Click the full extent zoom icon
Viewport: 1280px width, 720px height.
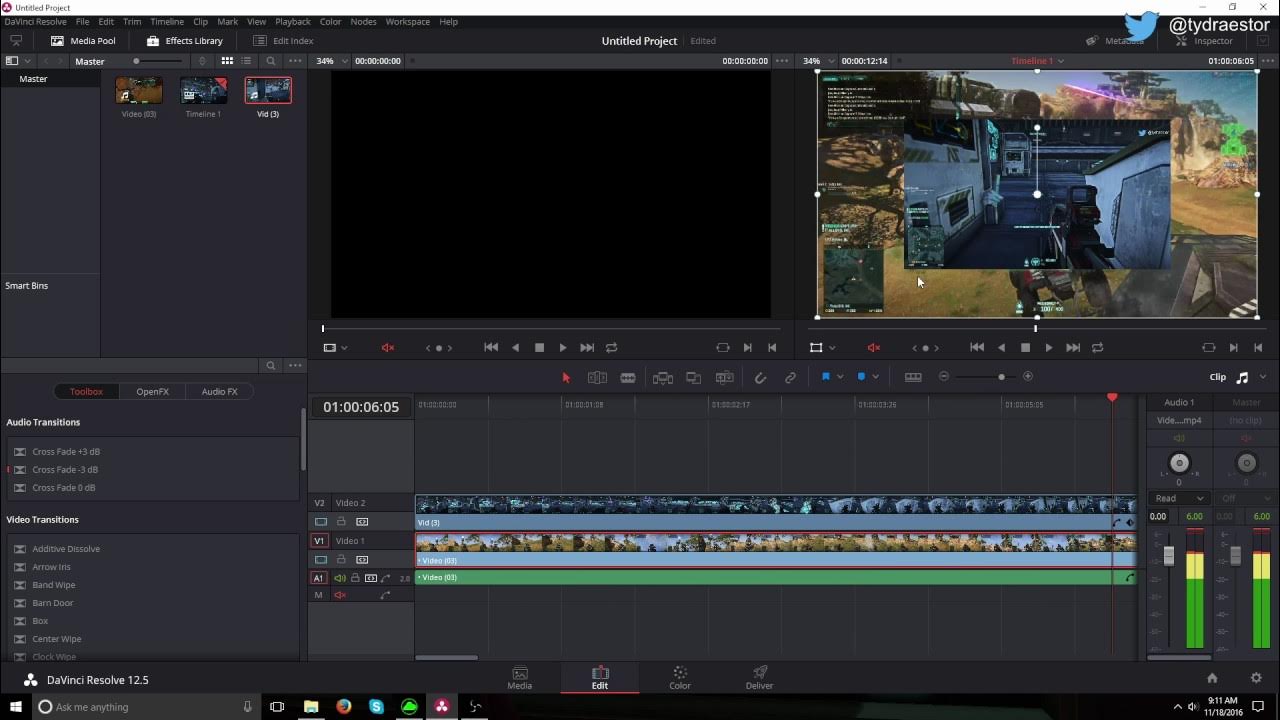(x=913, y=377)
